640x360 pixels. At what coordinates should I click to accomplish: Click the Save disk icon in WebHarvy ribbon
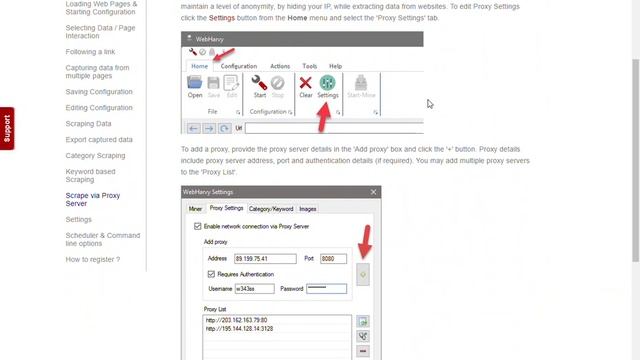coord(213,83)
